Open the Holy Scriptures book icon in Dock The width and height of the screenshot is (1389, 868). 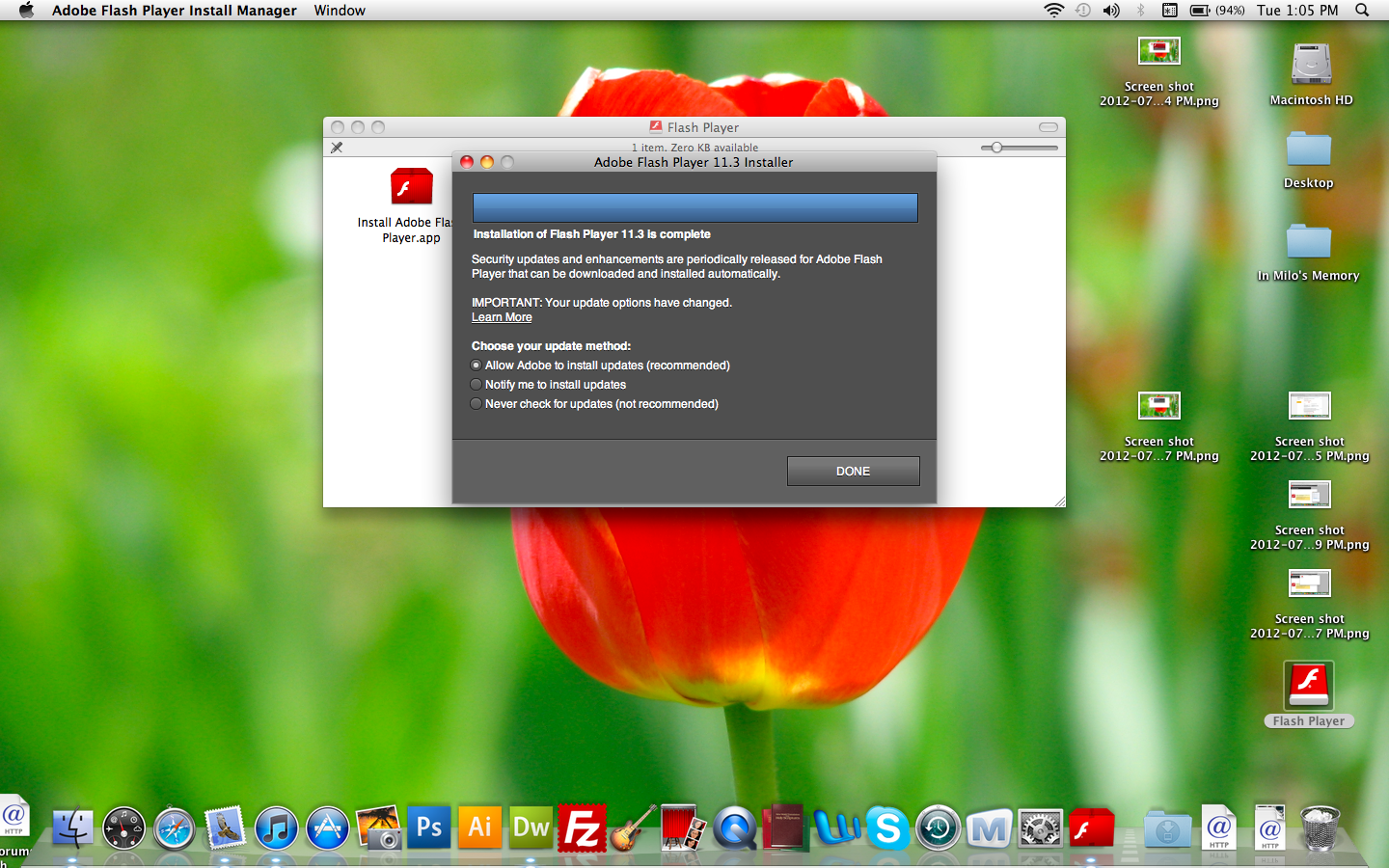[784, 827]
